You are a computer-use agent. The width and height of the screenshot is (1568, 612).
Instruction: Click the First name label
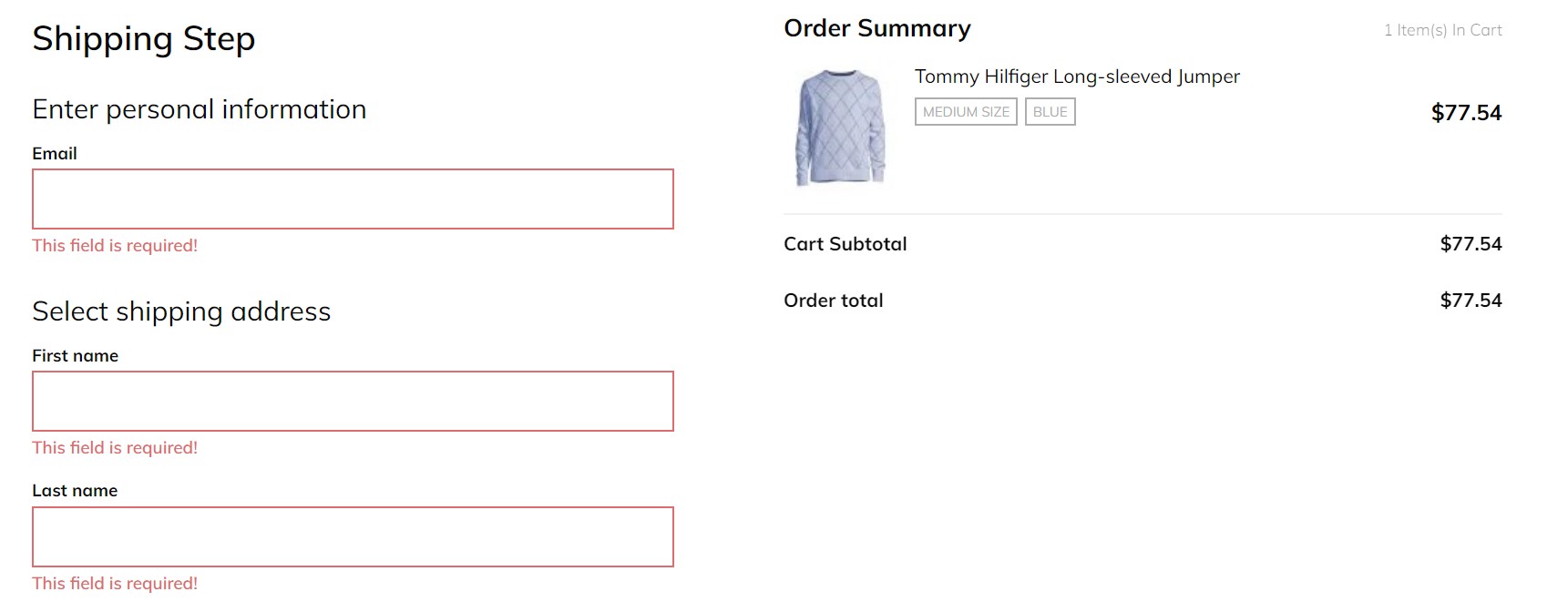point(76,356)
